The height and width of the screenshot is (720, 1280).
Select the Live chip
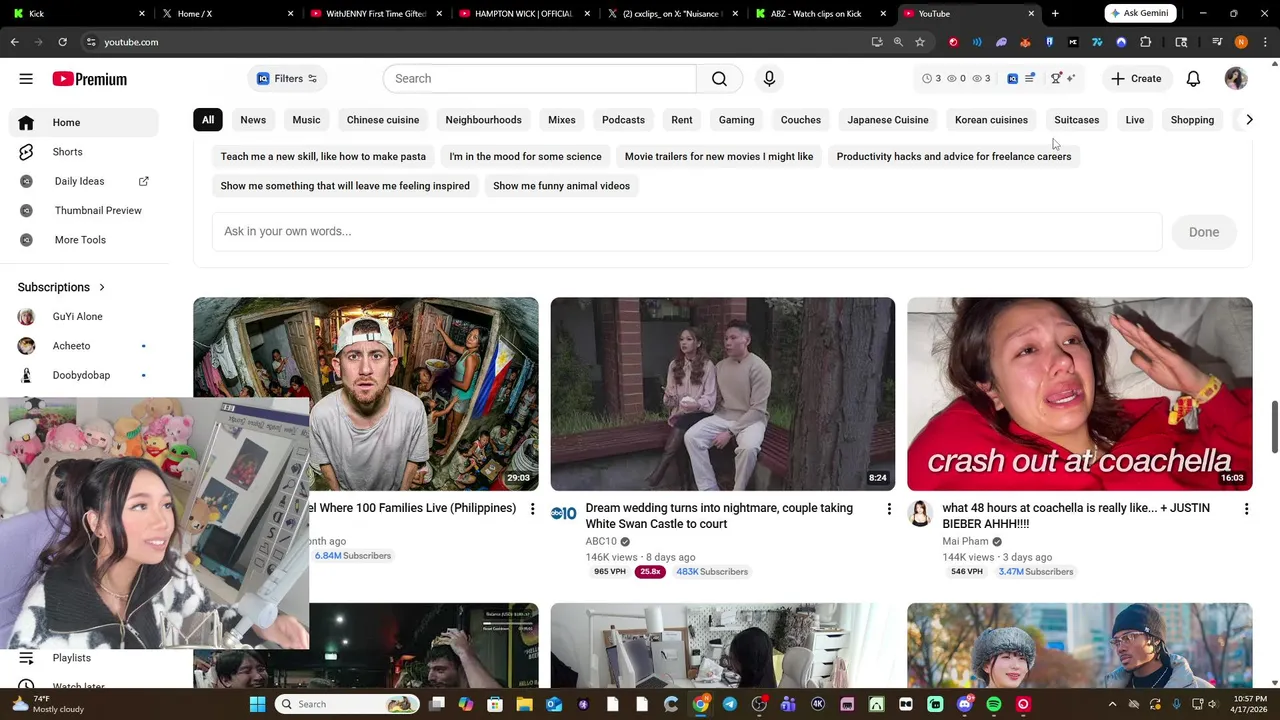click(1134, 120)
